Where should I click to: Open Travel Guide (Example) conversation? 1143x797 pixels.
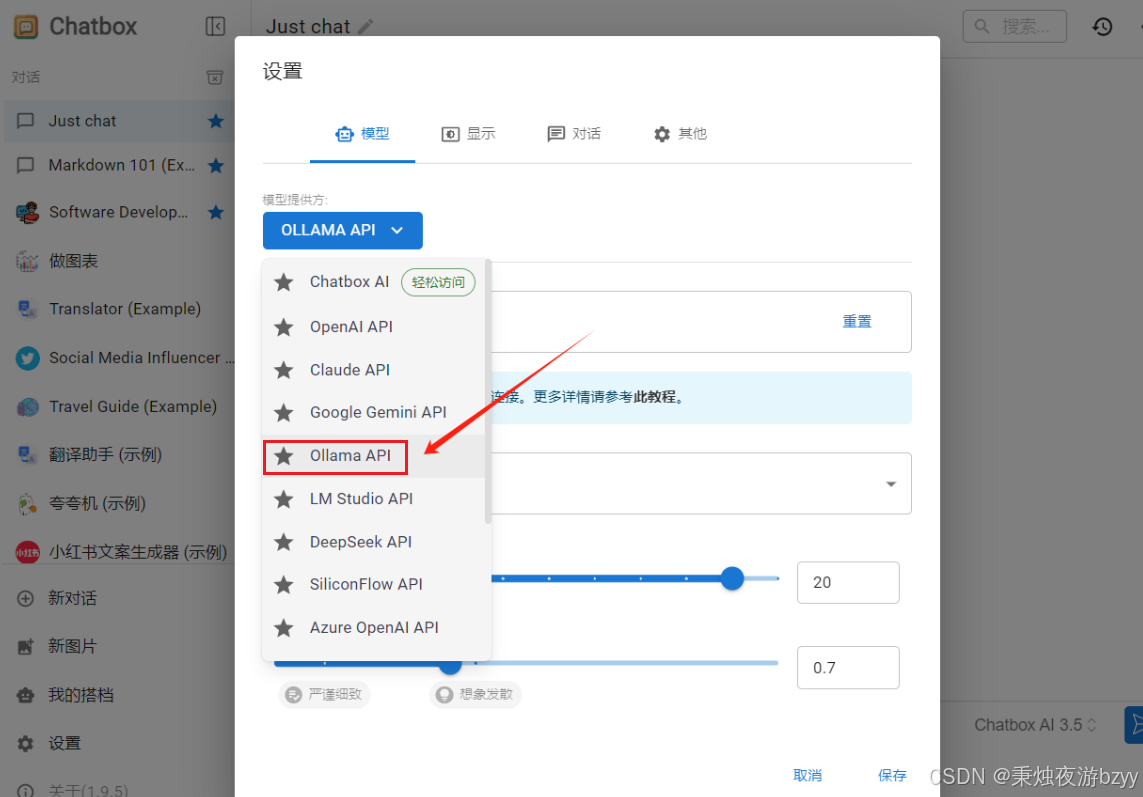pos(117,406)
